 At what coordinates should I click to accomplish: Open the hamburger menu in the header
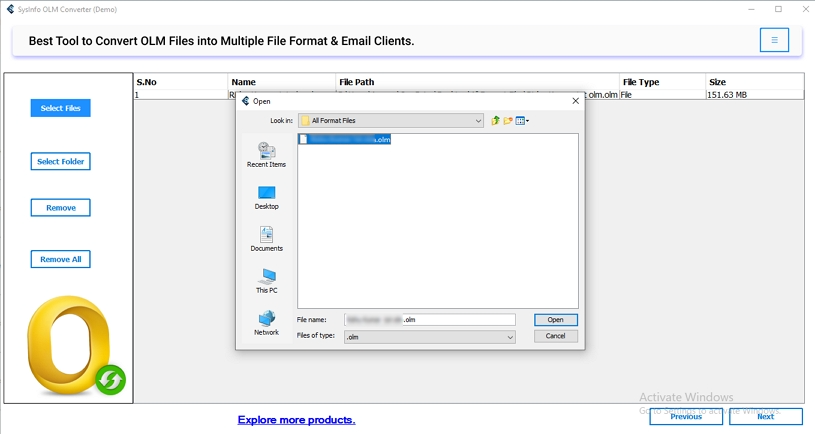(x=774, y=40)
